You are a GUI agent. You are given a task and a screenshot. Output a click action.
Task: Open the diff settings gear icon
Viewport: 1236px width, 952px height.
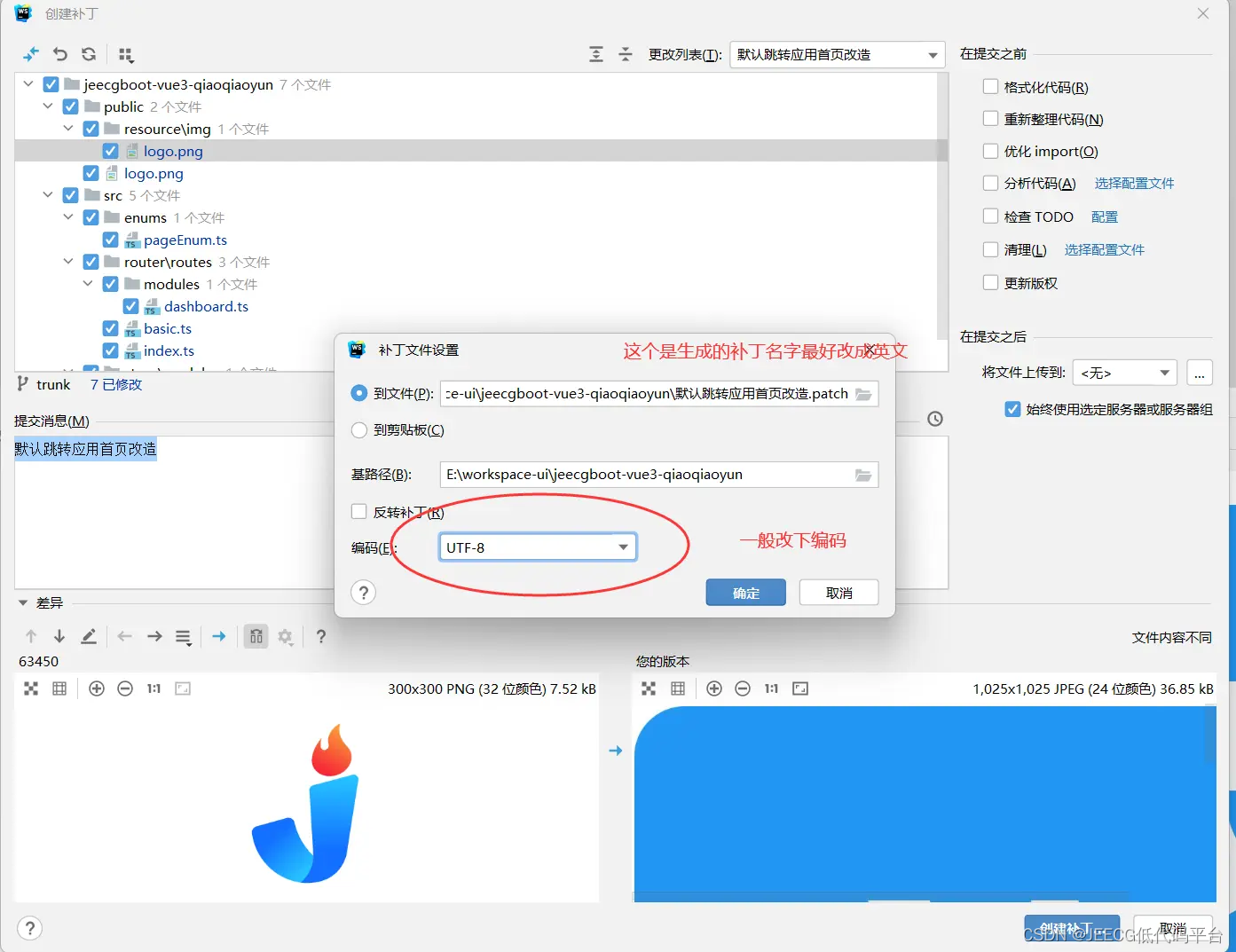coord(285,636)
